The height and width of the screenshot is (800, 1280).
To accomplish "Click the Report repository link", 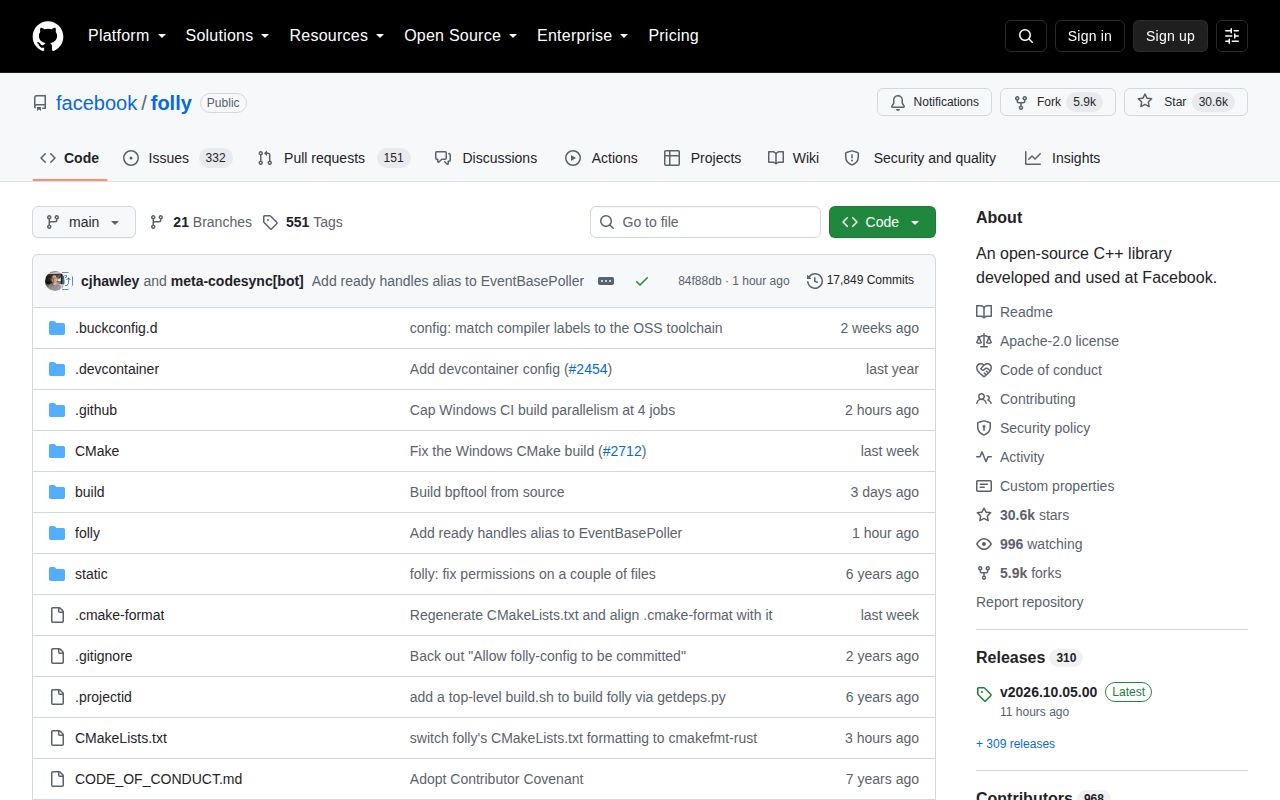I will [1030, 602].
